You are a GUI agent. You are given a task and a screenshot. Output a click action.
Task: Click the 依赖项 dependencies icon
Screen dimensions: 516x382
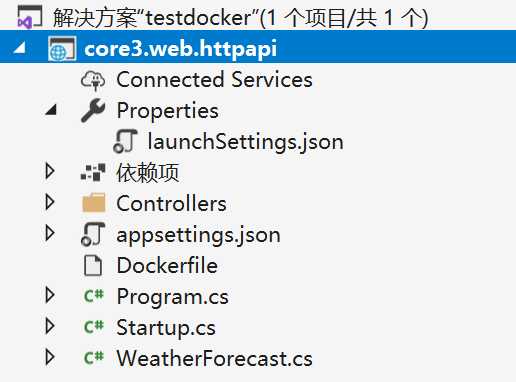[x=93, y=172]
